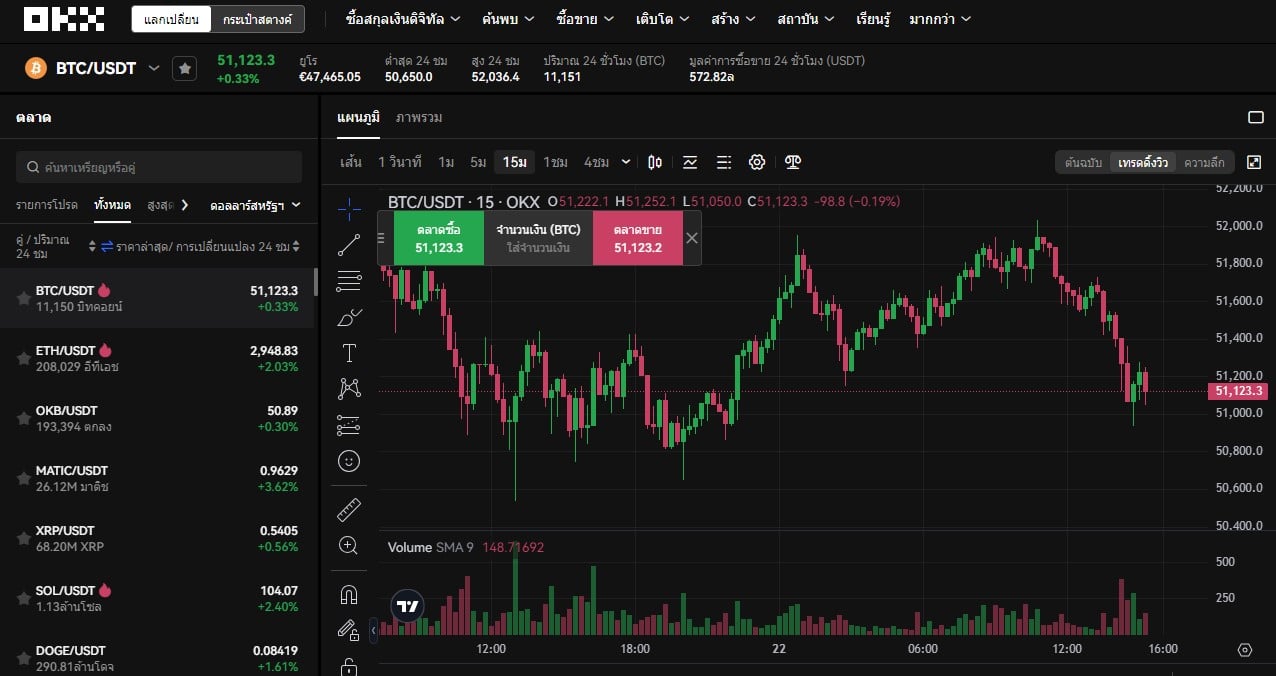Expand the BTC/USDT pair selector chevron
1276x676 pixels.
click(x=154, y=68)
